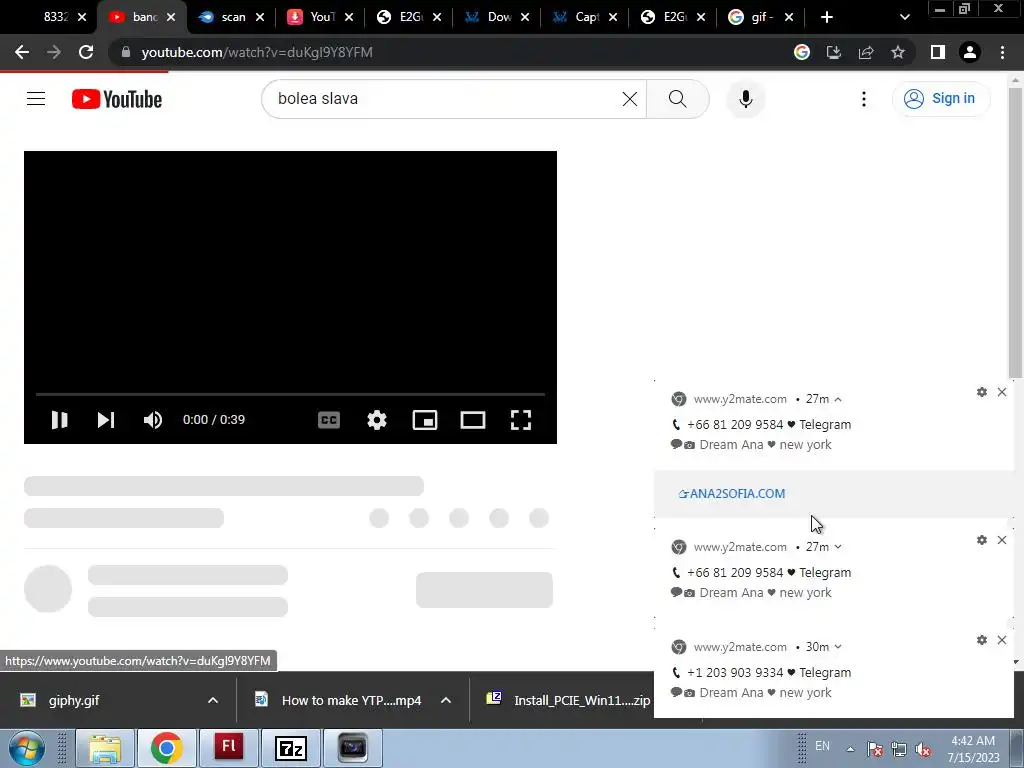The height and width of the screenshot is (768, 1024).
Task: Open 7-Zip from taskbar
Action: [291, 748]
